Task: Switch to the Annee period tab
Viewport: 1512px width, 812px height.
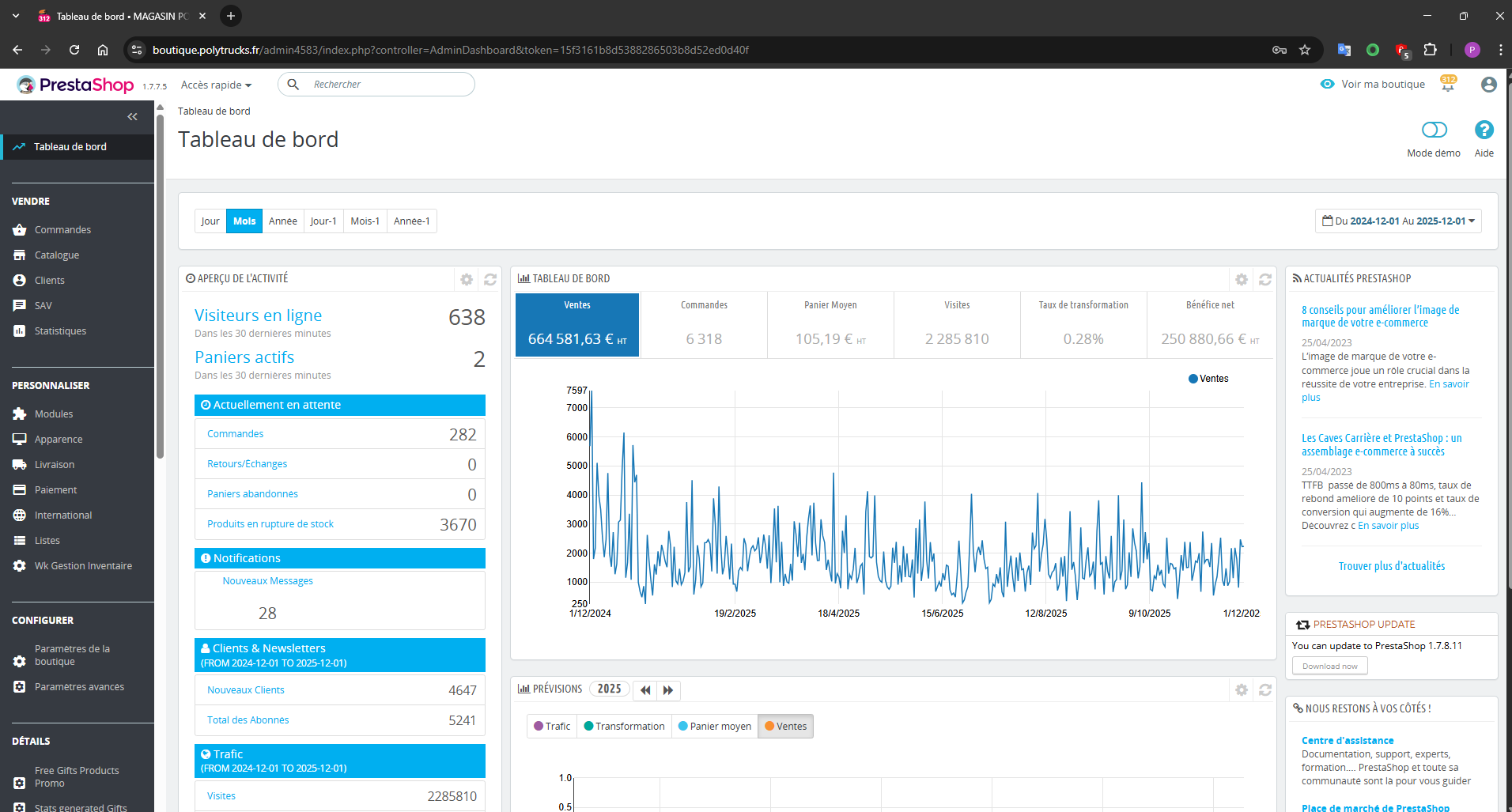Action: (282, 221)
